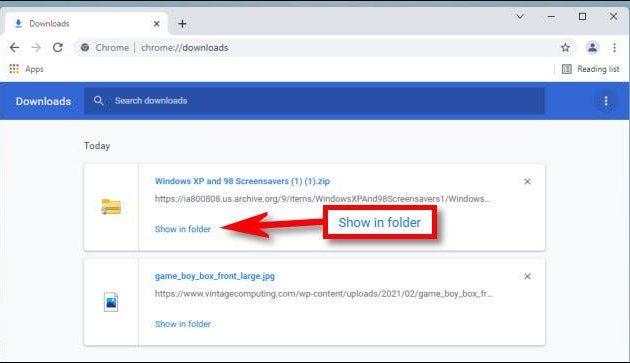Show game_boy_box jpg in folder
The width and height of the screenshot is (630, 363).
pos(183,324)
